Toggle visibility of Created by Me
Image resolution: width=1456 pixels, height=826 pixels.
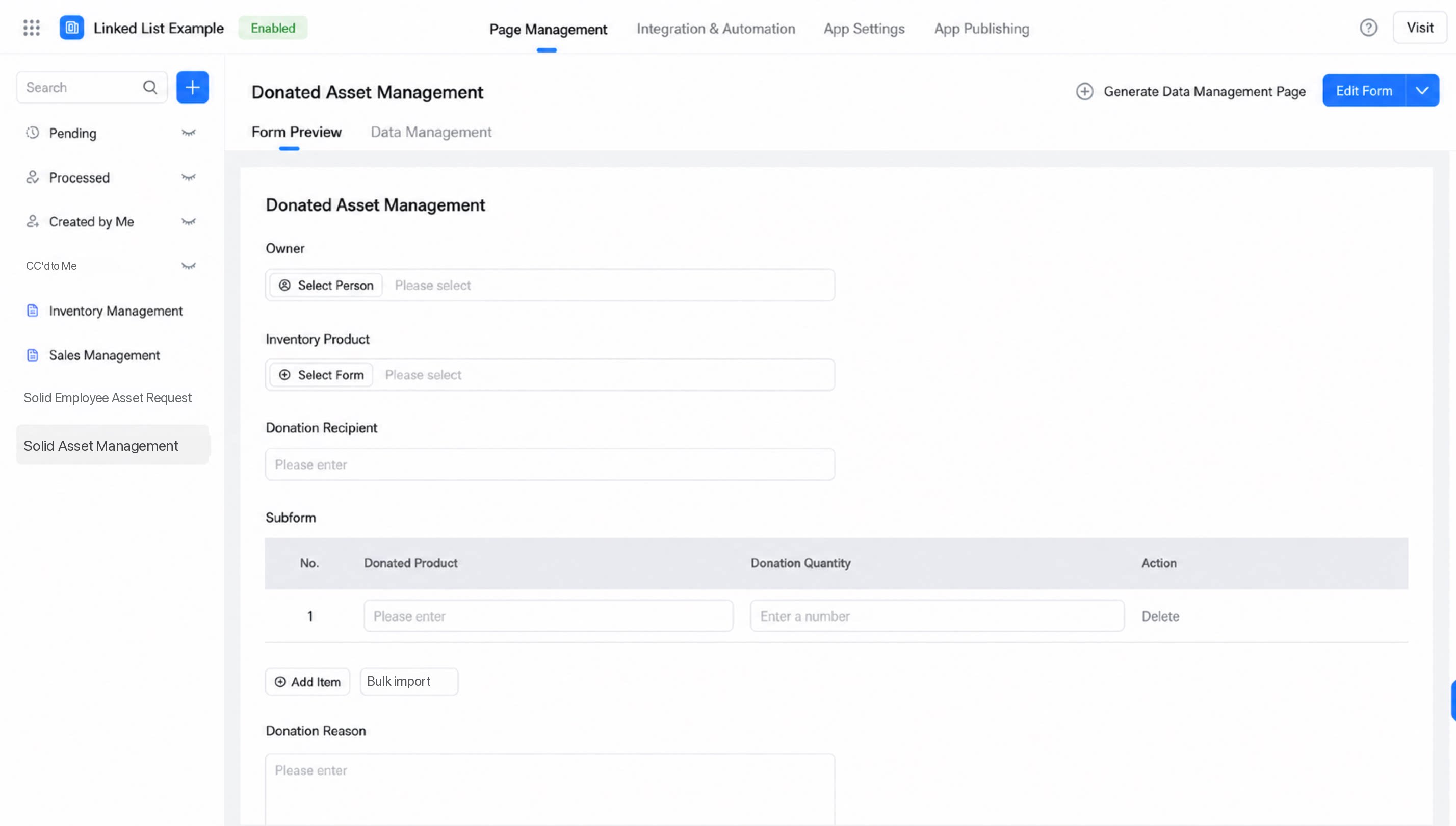tap(188, 222)
